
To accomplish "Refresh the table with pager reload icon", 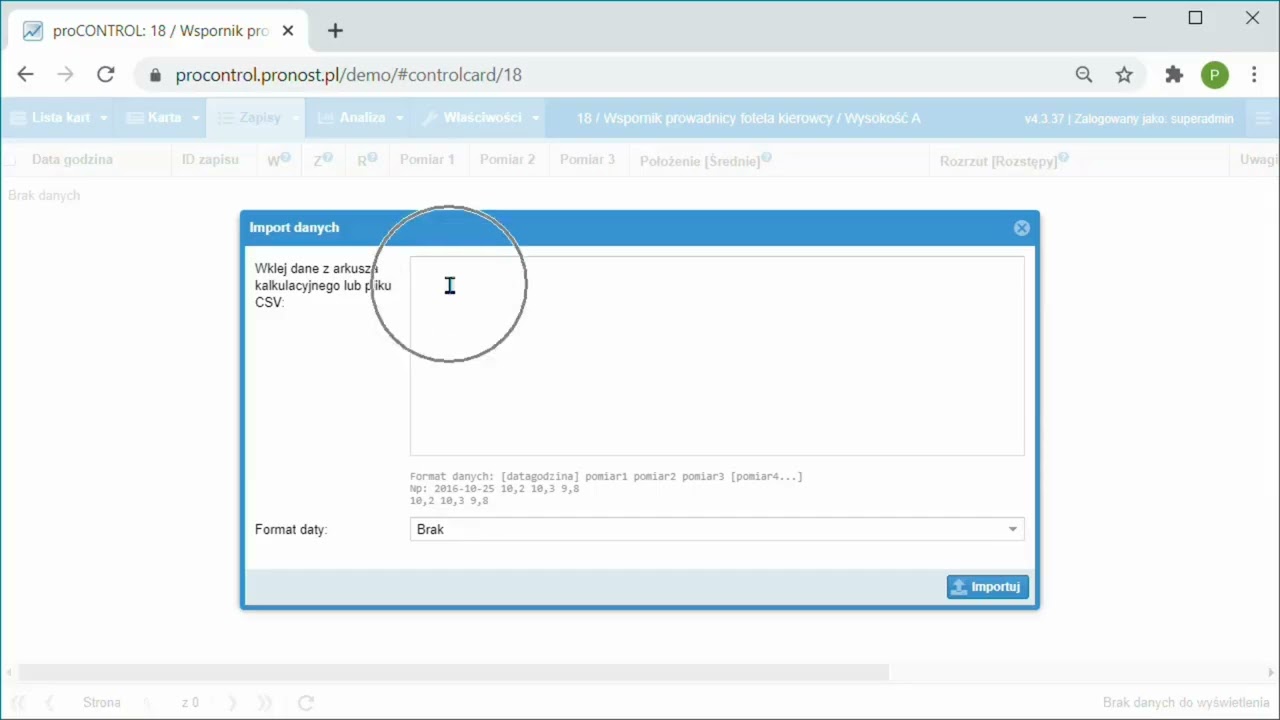I will click(x=306, y=703).
